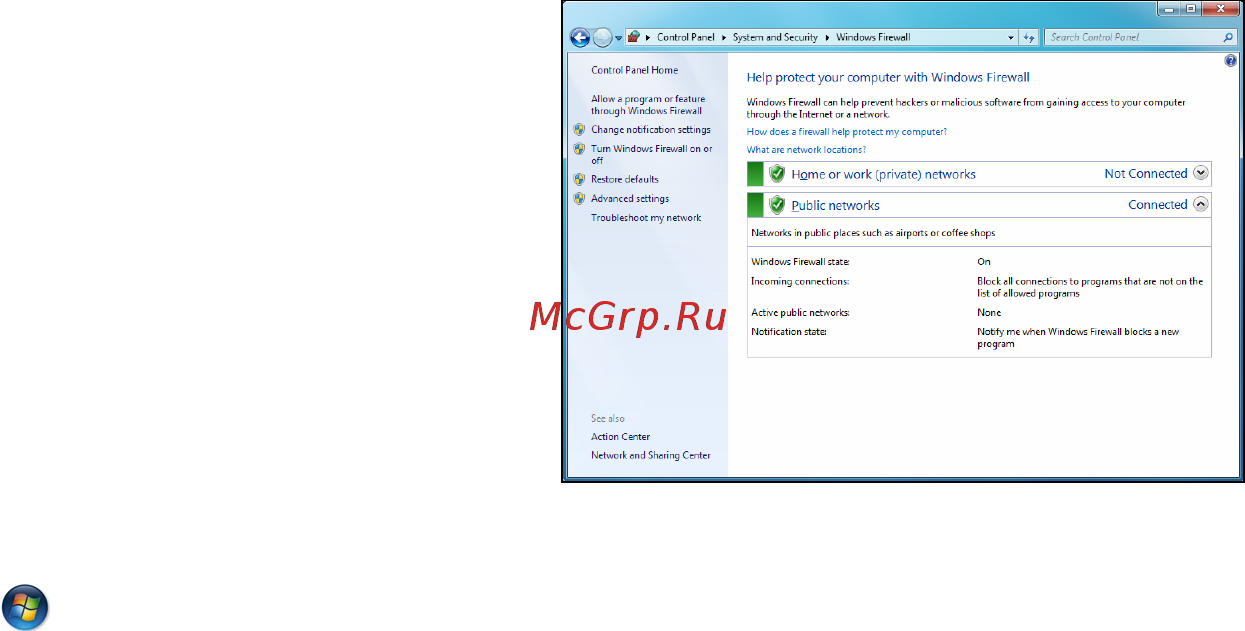
Task: Select Windows Firewall breadcrumb
Action: (x=873, y=37)
